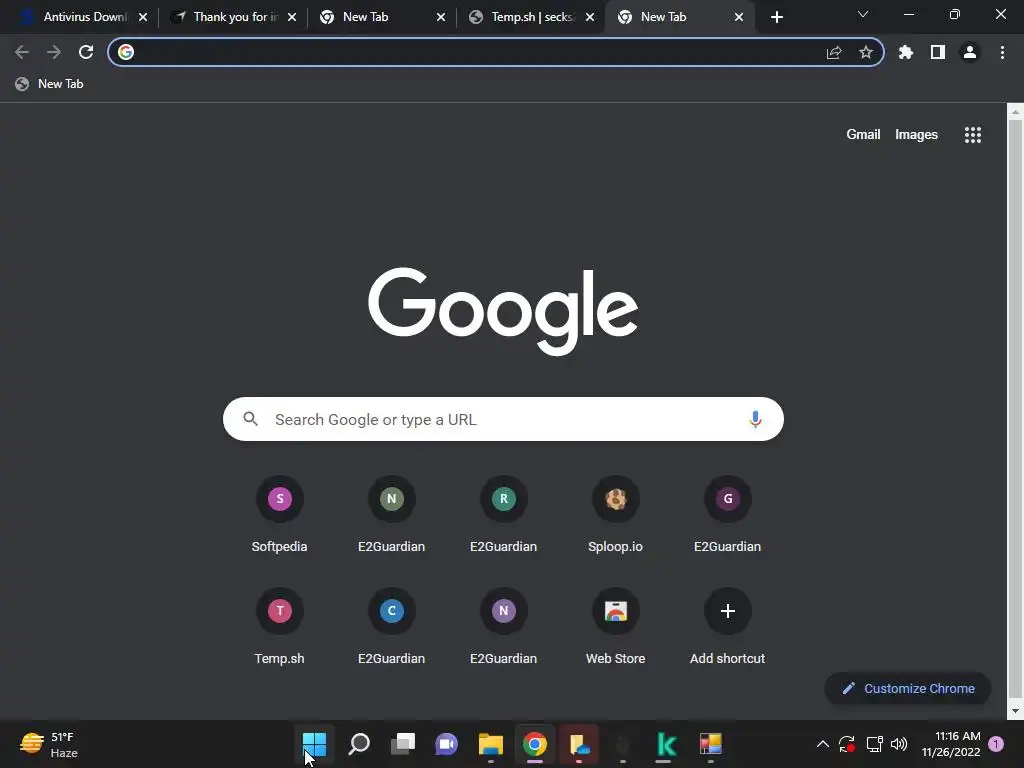Open the tab search dropdown chevron
The height and width of the screenshot is (768, 1024).
(863, 14)
